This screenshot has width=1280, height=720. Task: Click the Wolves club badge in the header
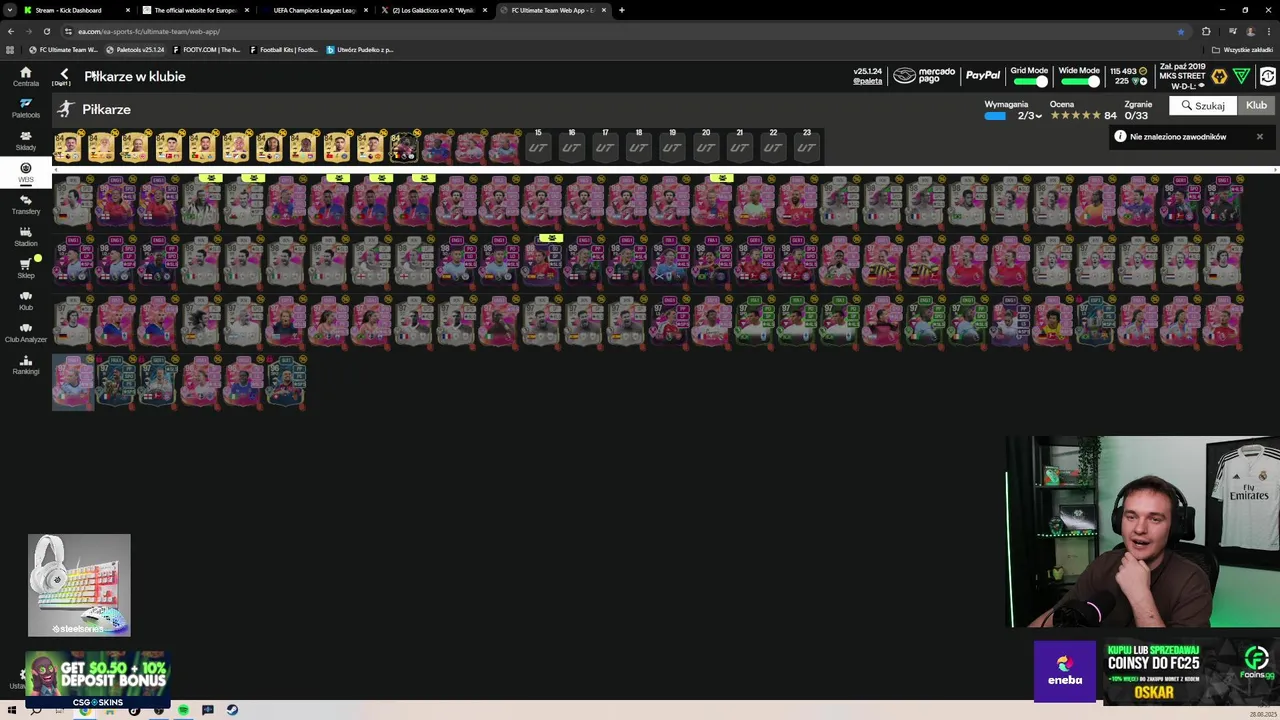pyautogui.click(x=1219, y=76)
